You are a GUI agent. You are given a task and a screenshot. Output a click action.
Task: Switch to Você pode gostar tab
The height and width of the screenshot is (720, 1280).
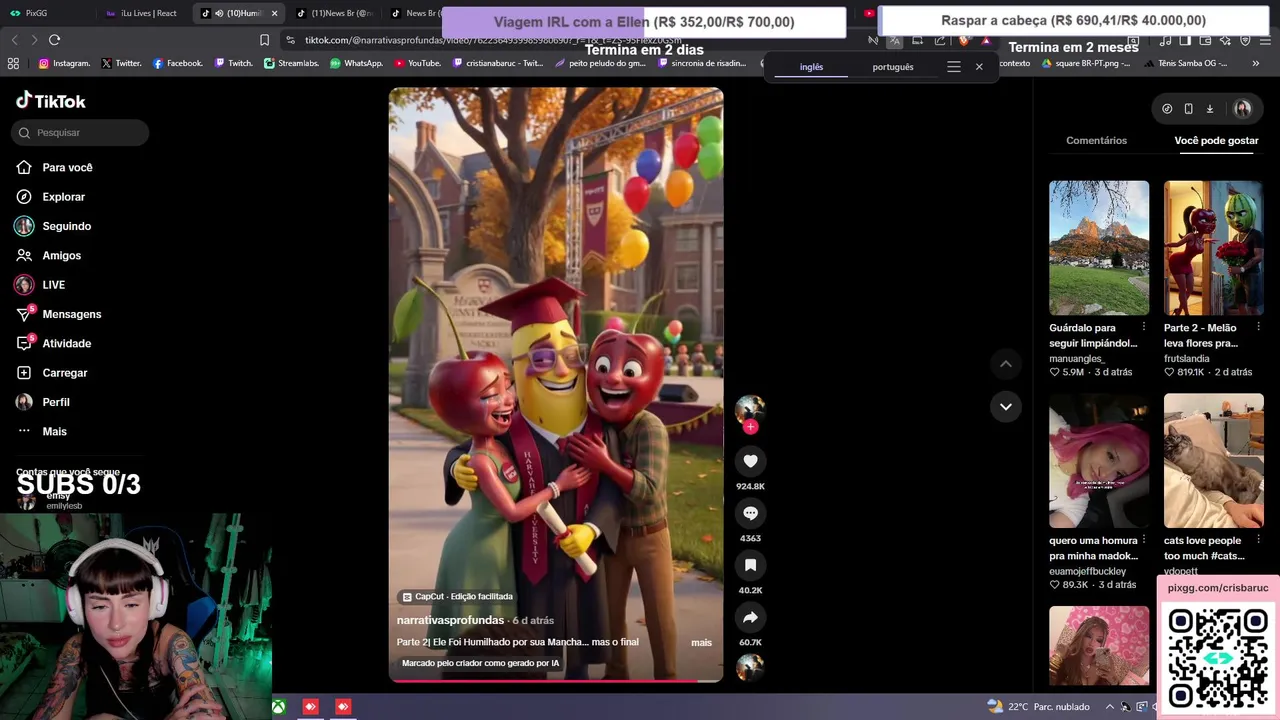pyautogui.click(x=1216, y=141)
